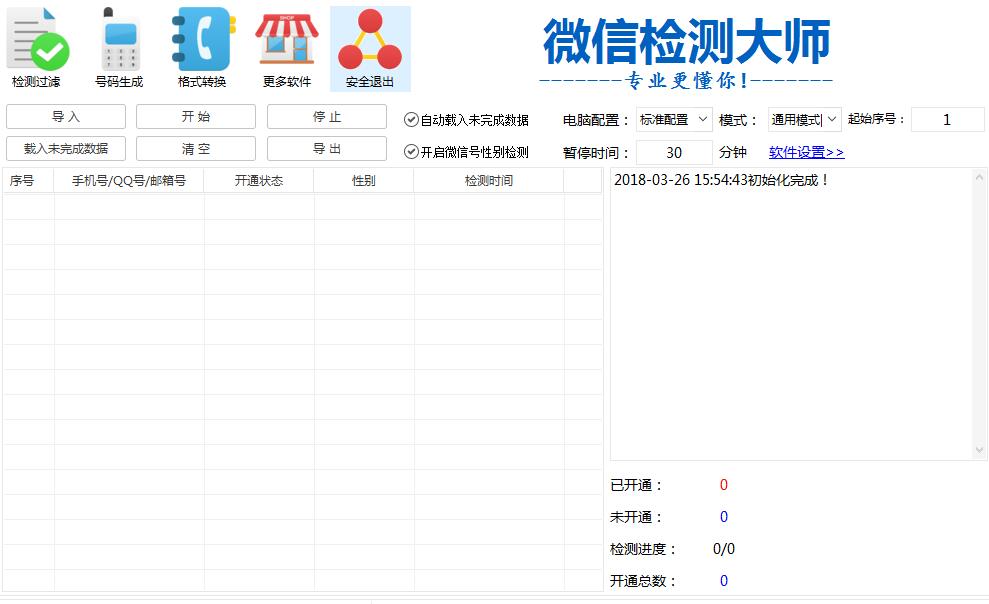
Task: Click the 开始 start button
Action: click(196, 117)
